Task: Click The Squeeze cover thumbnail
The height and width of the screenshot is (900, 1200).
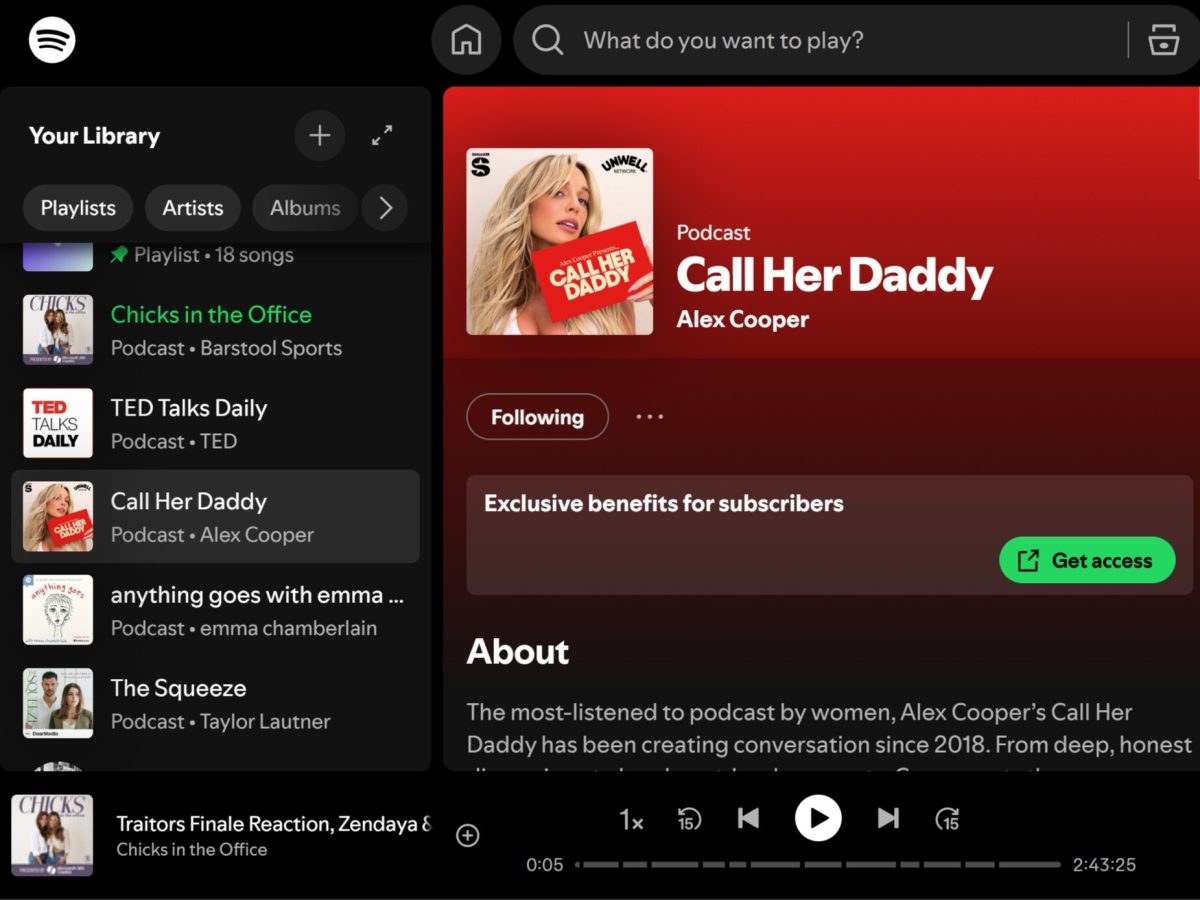Action: [58, 703]
